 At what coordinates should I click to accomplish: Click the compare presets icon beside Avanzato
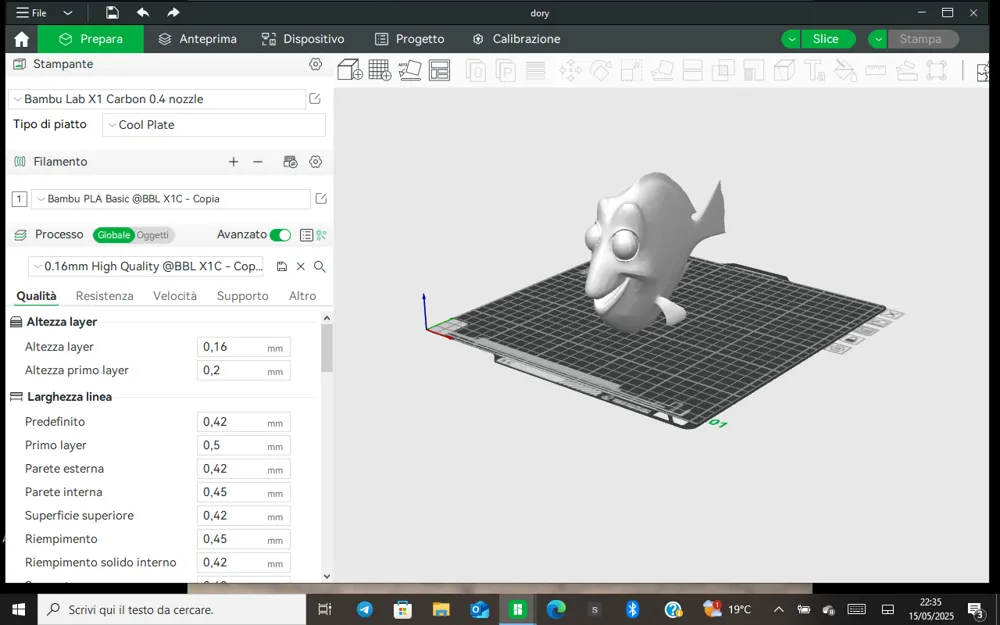tap(321, 235)
